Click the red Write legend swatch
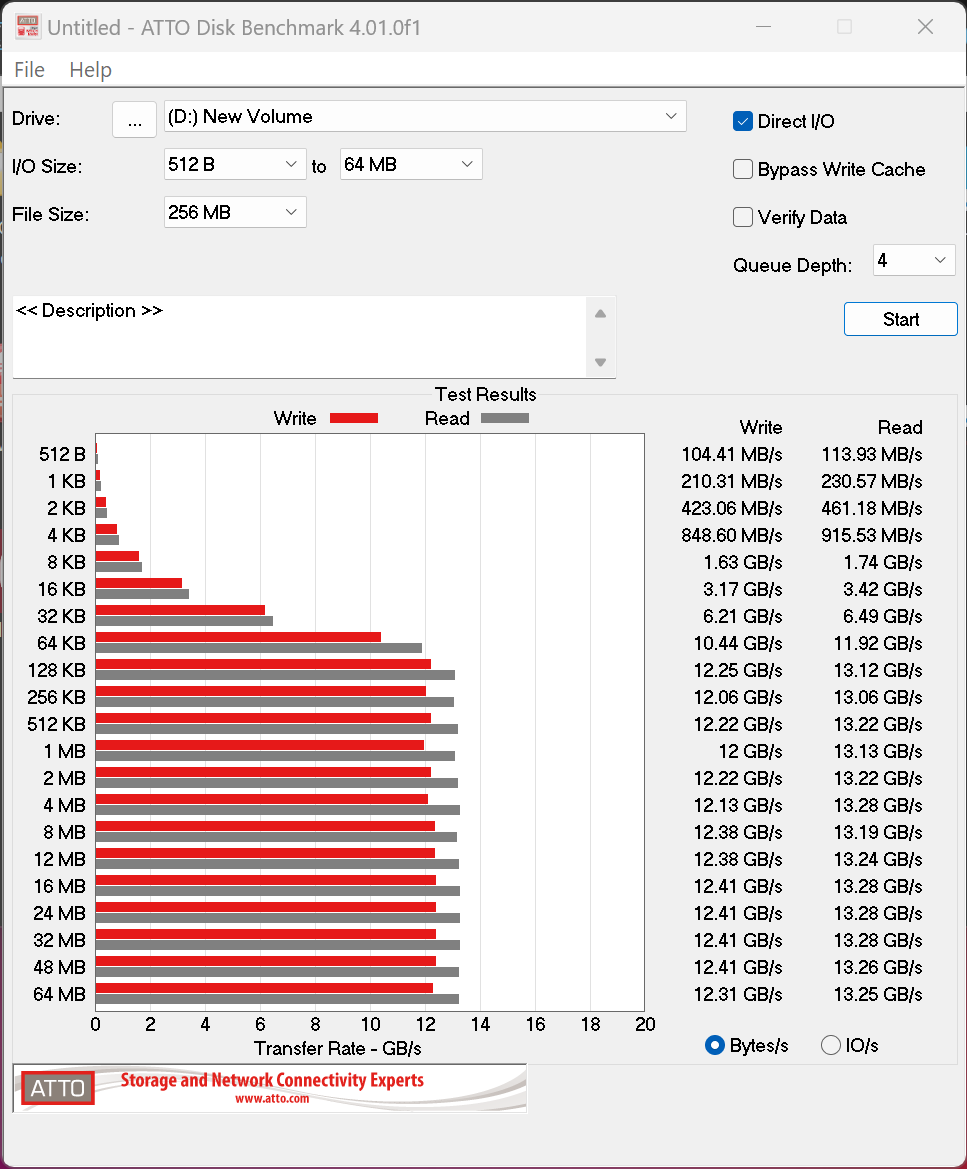 [353, 419]
